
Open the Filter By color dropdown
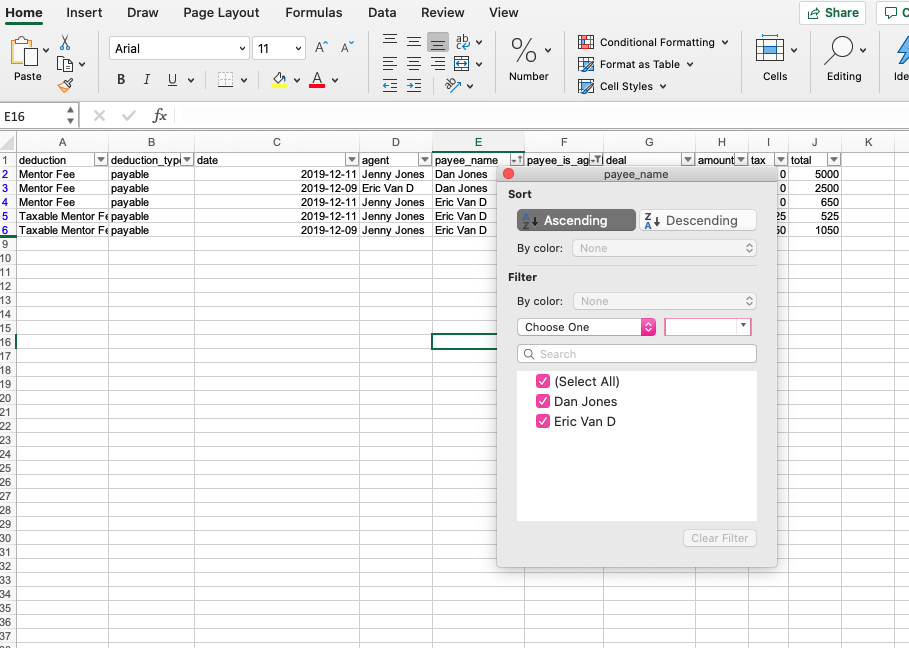click(665, 301)
